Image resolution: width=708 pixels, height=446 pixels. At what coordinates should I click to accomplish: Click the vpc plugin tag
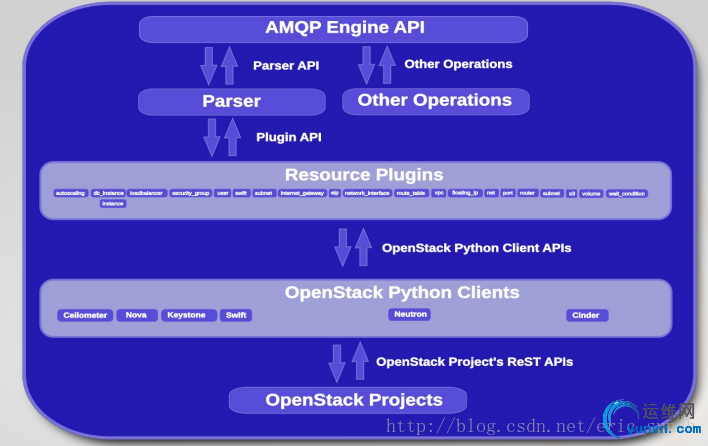click(438, 193)
